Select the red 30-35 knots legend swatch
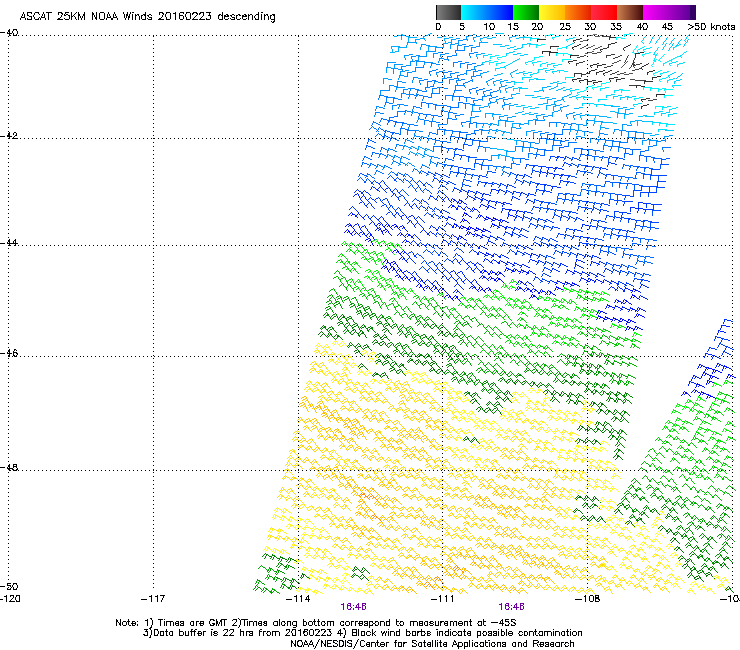This screenshot has height=650, width=740. tap(604, 12)
